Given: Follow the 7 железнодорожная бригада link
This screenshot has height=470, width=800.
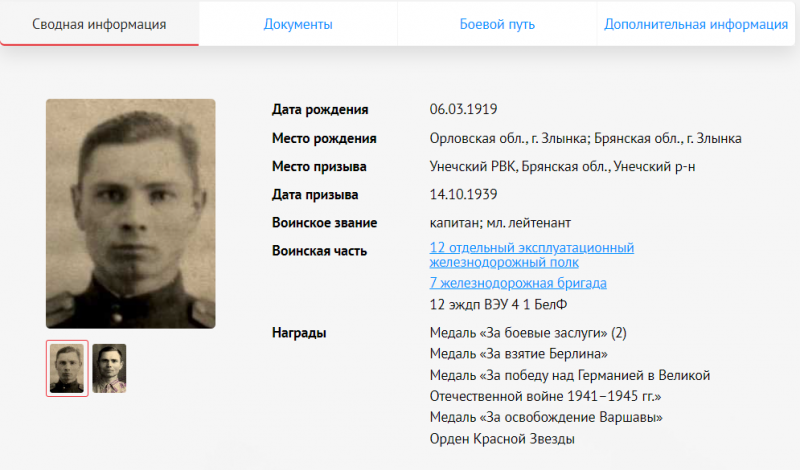Looking at the screenshot, I should tap(518, 283).
